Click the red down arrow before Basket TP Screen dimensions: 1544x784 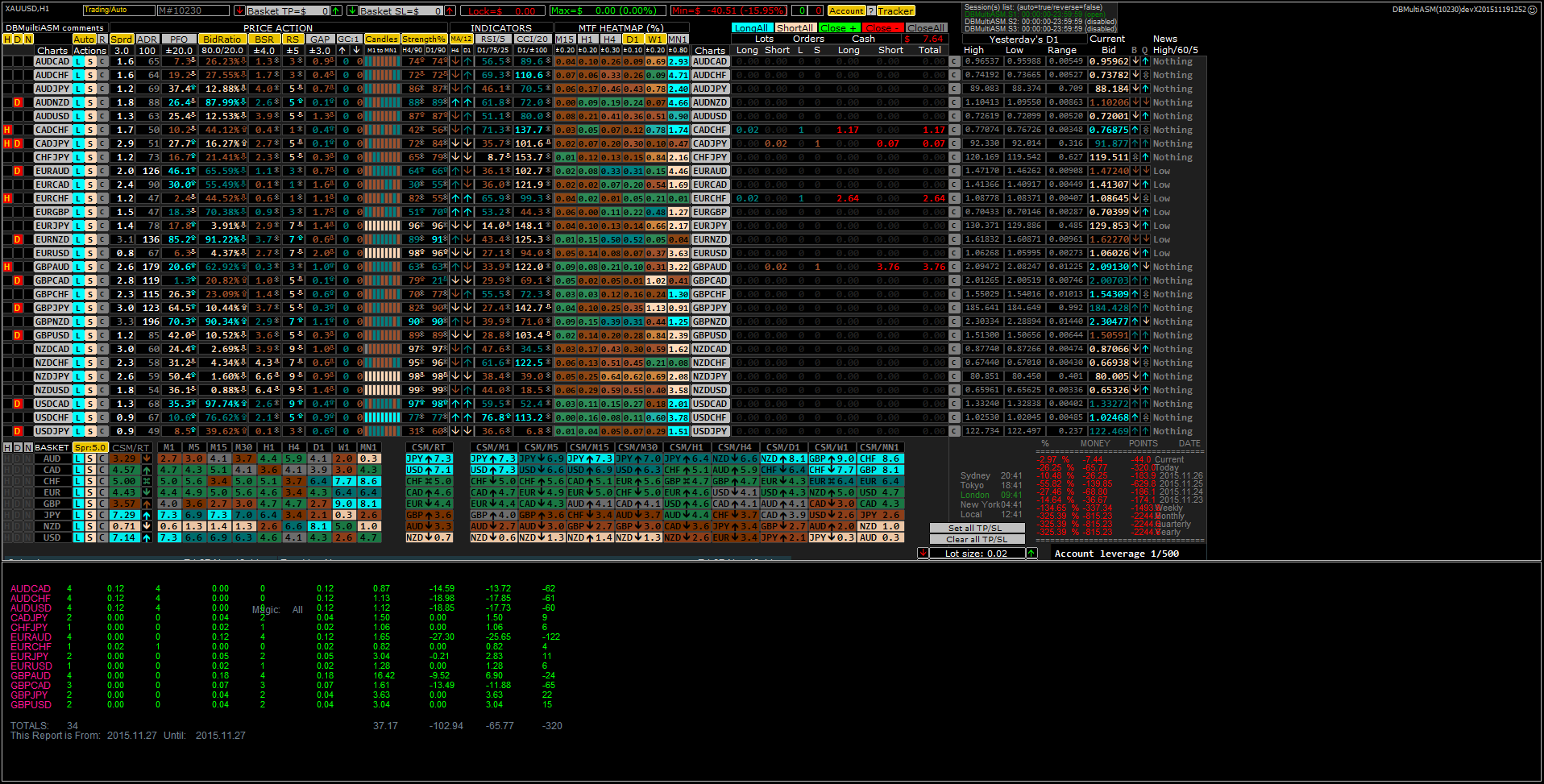point(239,10)
